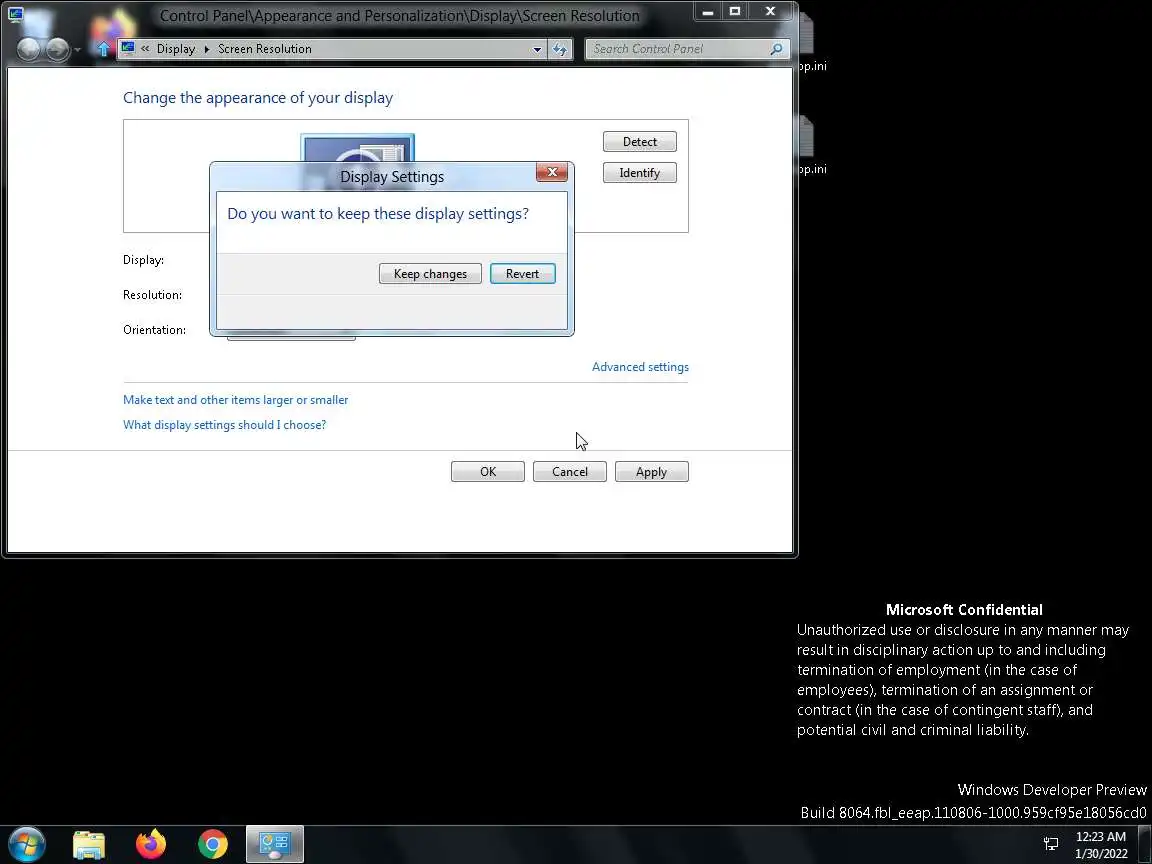The height and width of the screenshot is (864, 1152).
Task: Click the network tray icon
Action: pyautogui.click(x=1051, y=843)
